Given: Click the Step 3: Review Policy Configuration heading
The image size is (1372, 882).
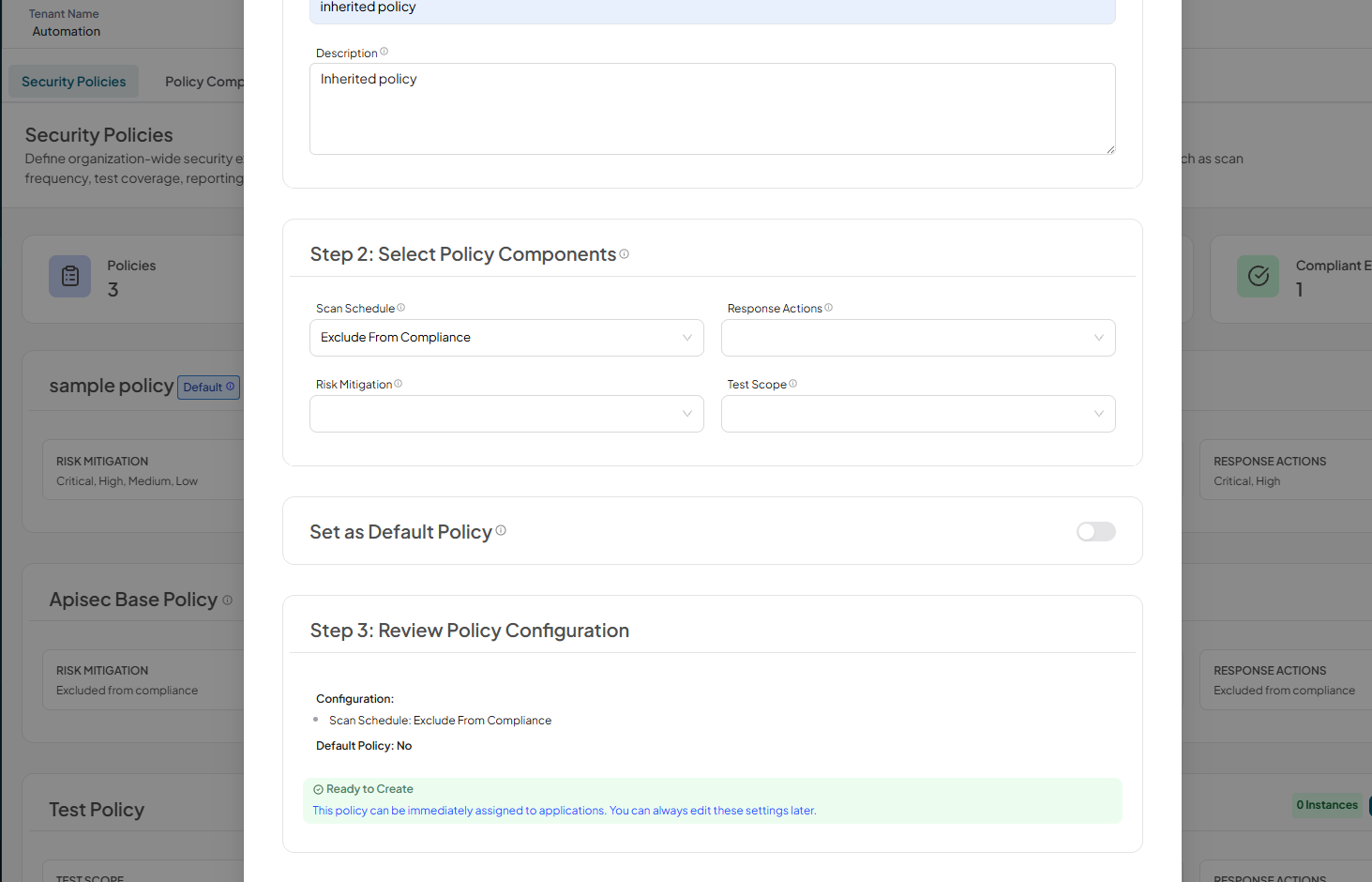Looking at the screenshot, I should [x=470, y=631].
